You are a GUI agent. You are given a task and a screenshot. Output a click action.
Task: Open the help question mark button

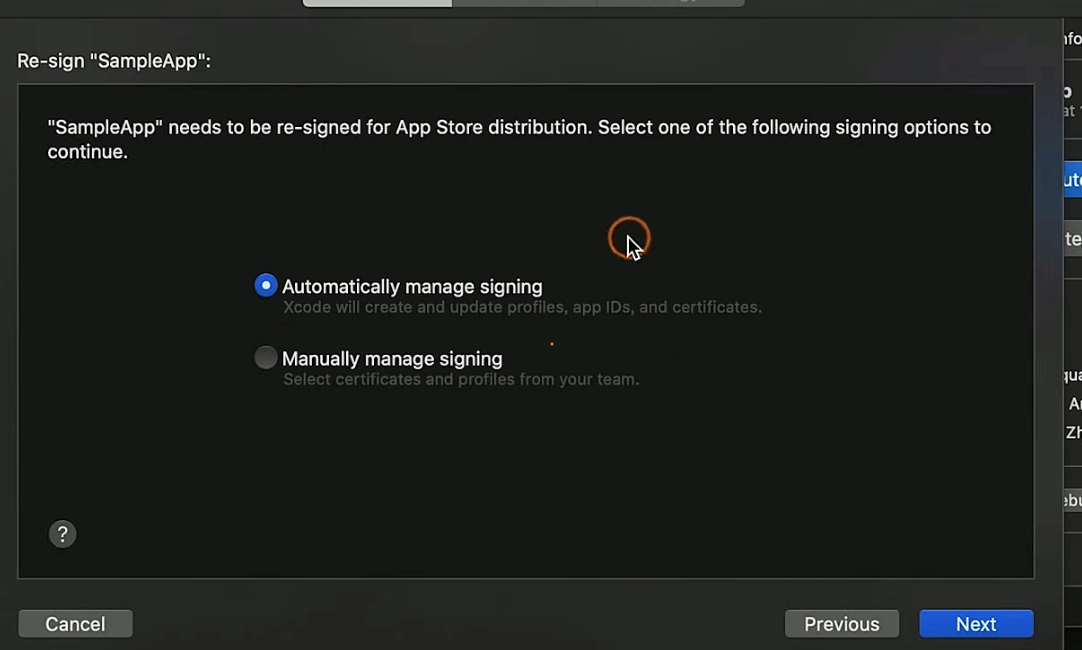pyautogui.click(x=62, y=534)
